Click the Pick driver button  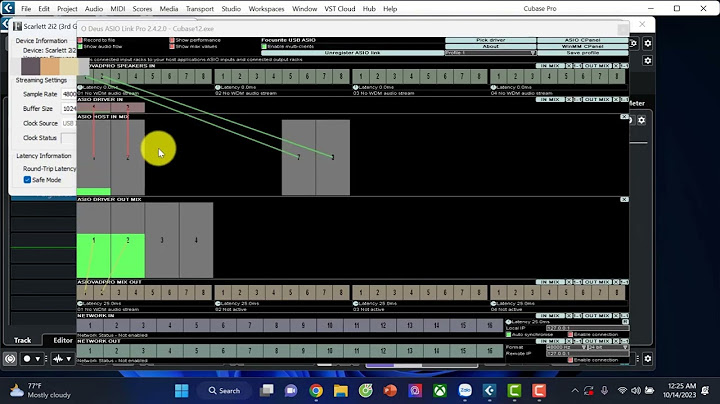(490, 40)
